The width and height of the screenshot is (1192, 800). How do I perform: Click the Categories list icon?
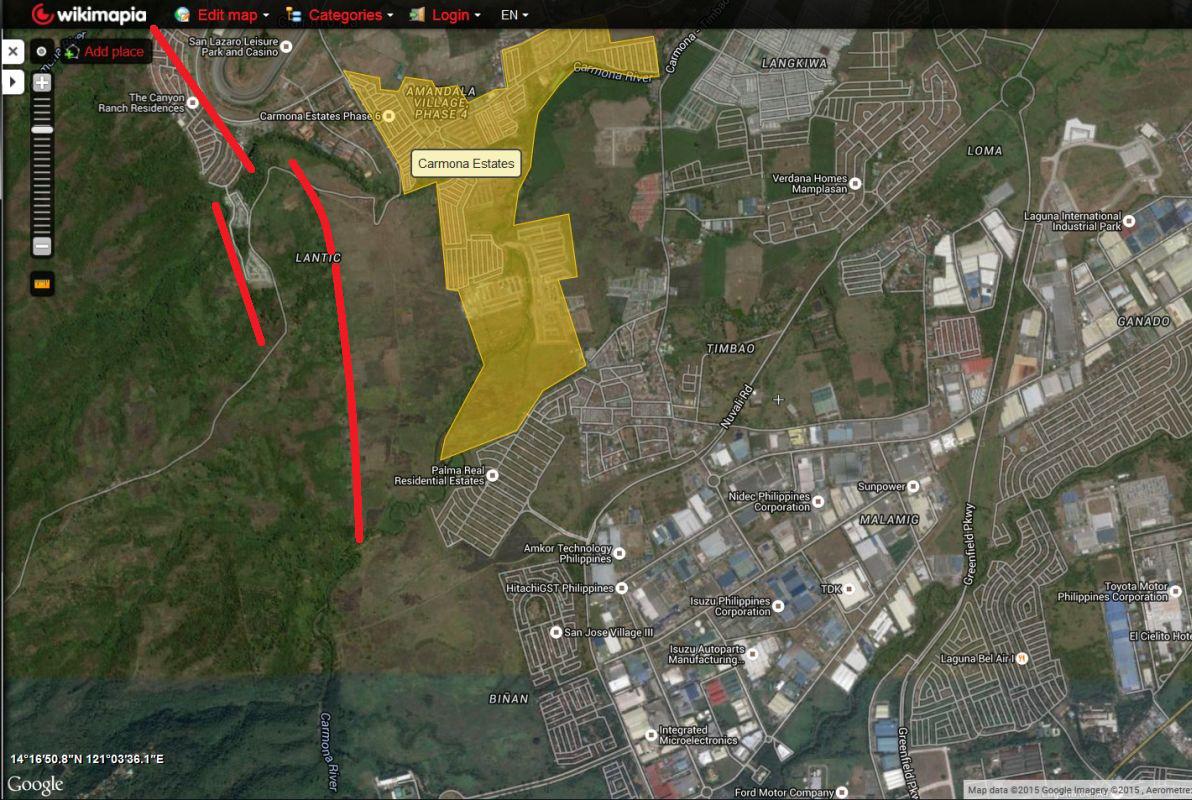pyautogui.click(x=294, y=14)
